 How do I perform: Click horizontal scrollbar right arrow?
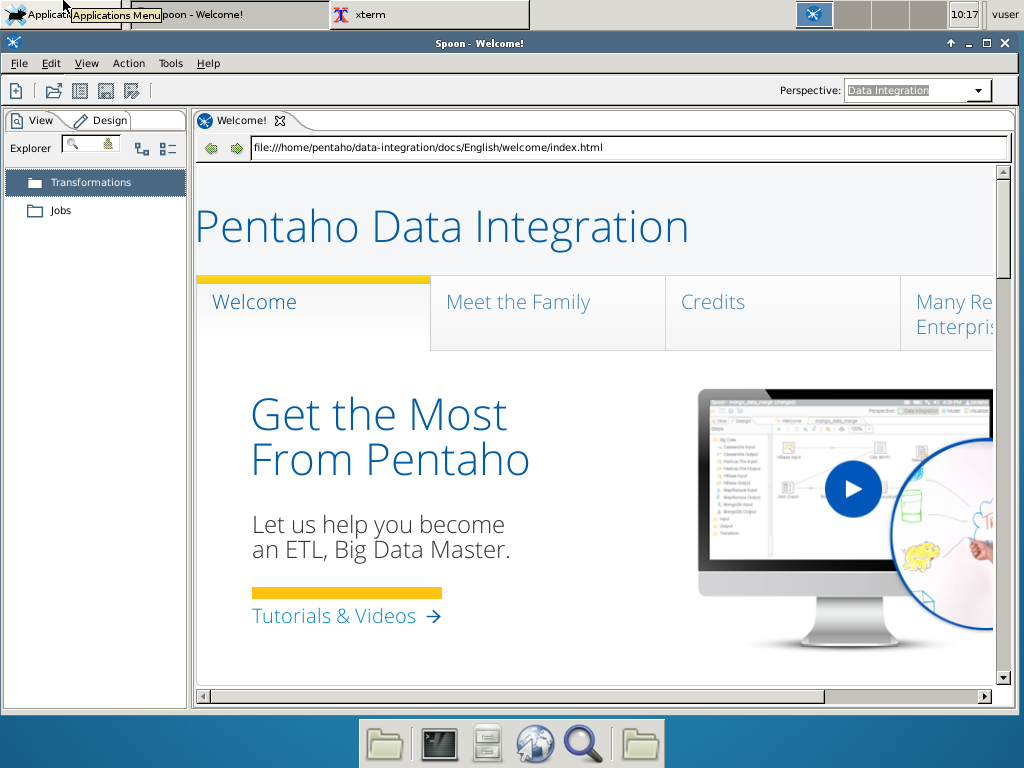point(985,697)
